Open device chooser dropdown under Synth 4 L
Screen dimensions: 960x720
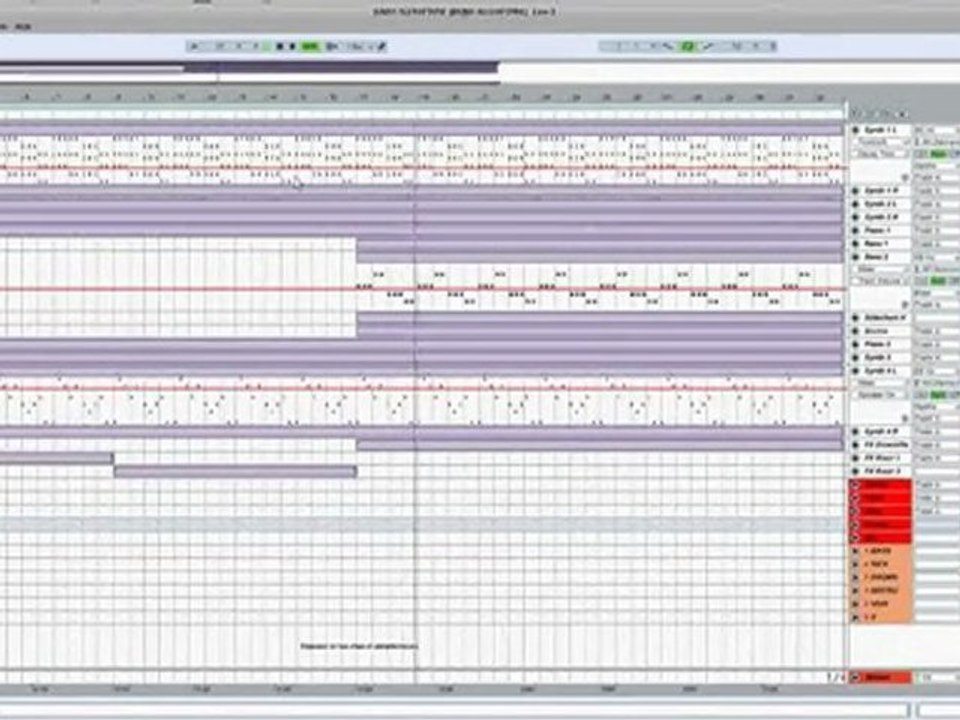pyautogui.click(x=880, y=383)
